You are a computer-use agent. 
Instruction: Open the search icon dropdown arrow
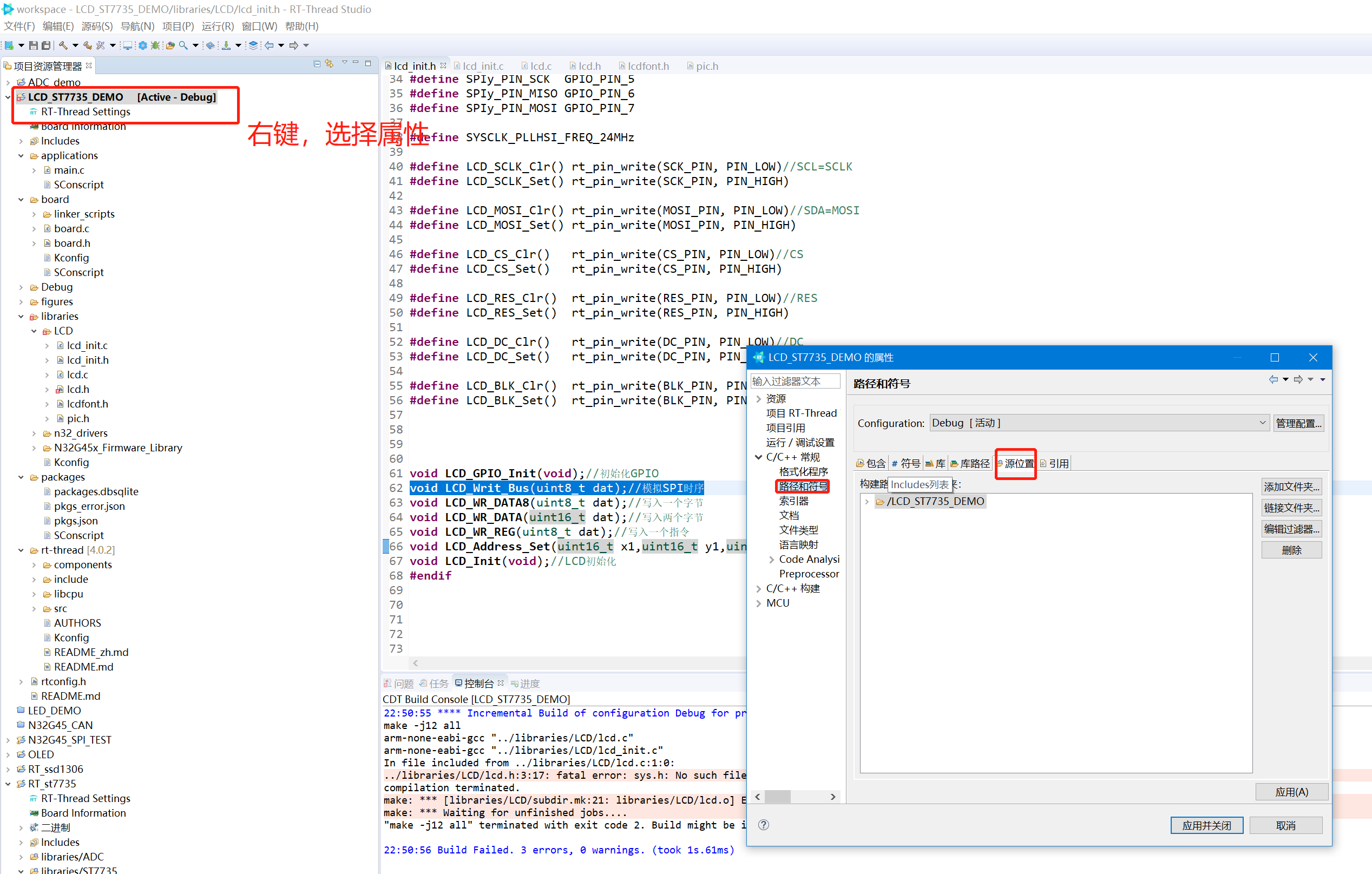195,45
